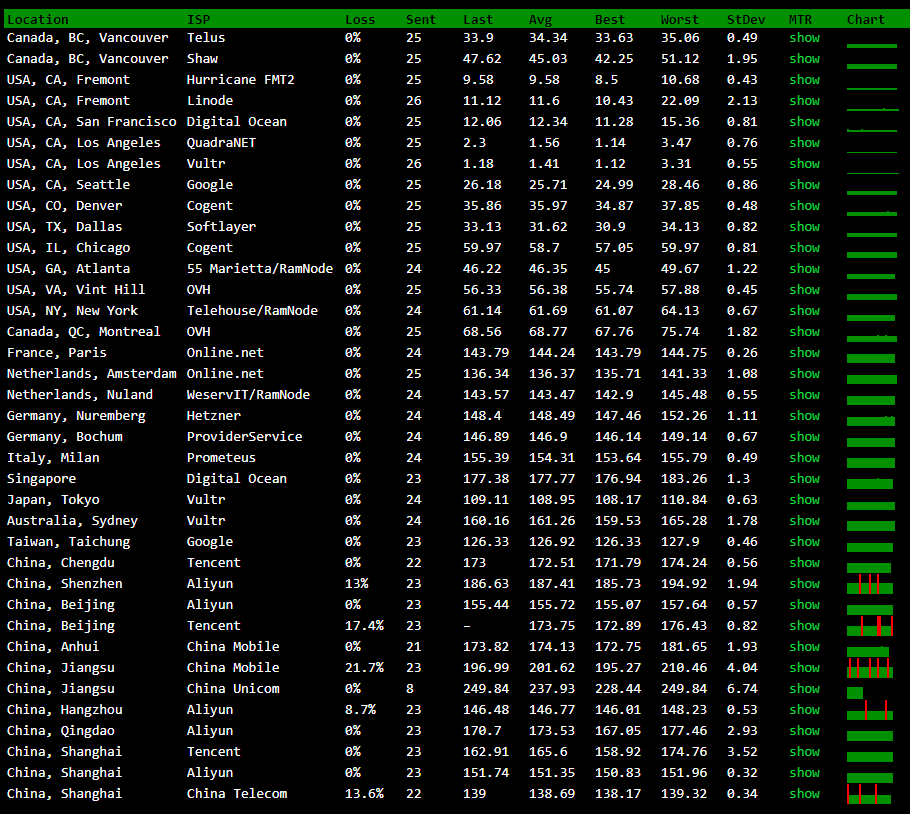The image size is (910, 814).
Task: Show MTR for Dallas Softlayer
Action: point(804,227)
